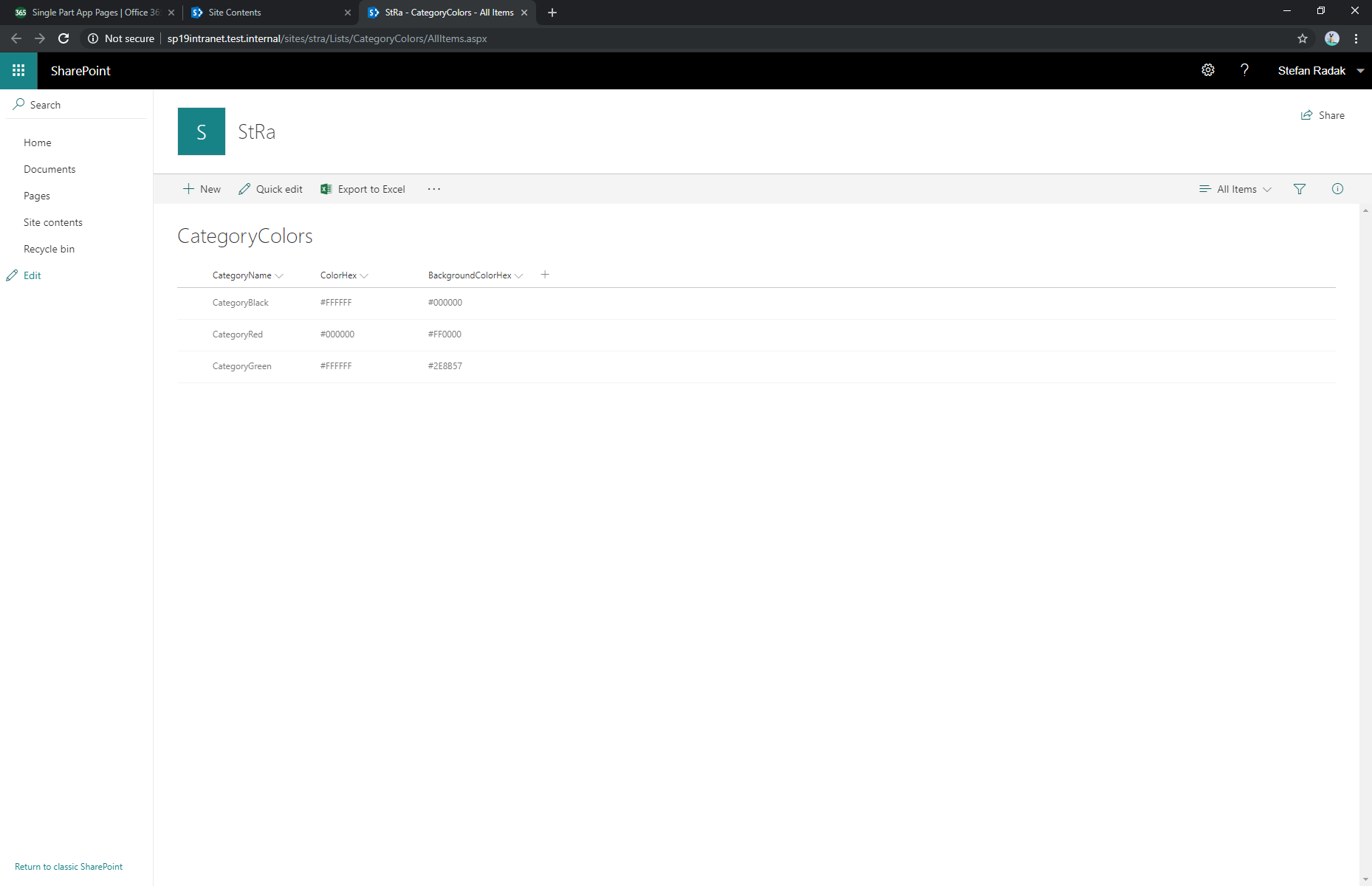Click the Excel icon for export
This screenshot has width=1372, height=886.
coord(326,189)
